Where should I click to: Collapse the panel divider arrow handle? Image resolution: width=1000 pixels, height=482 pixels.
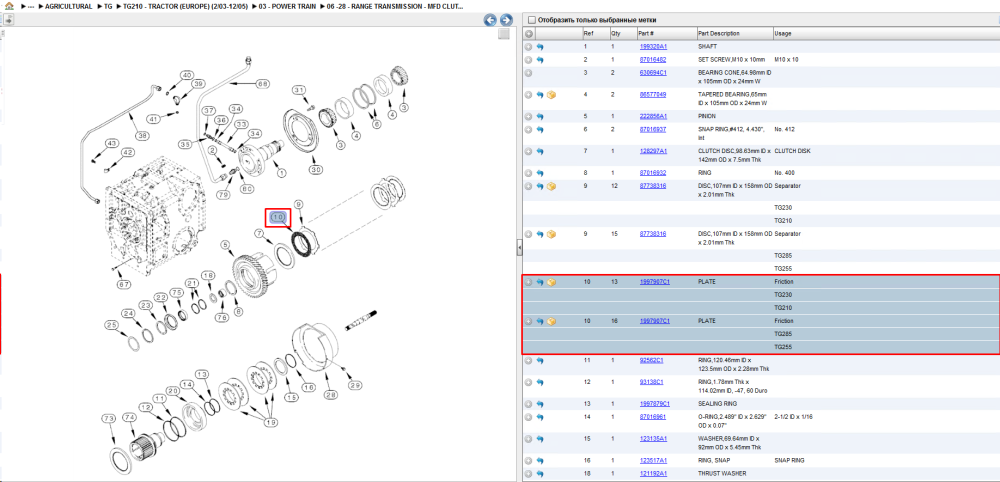tap(519, 247)
